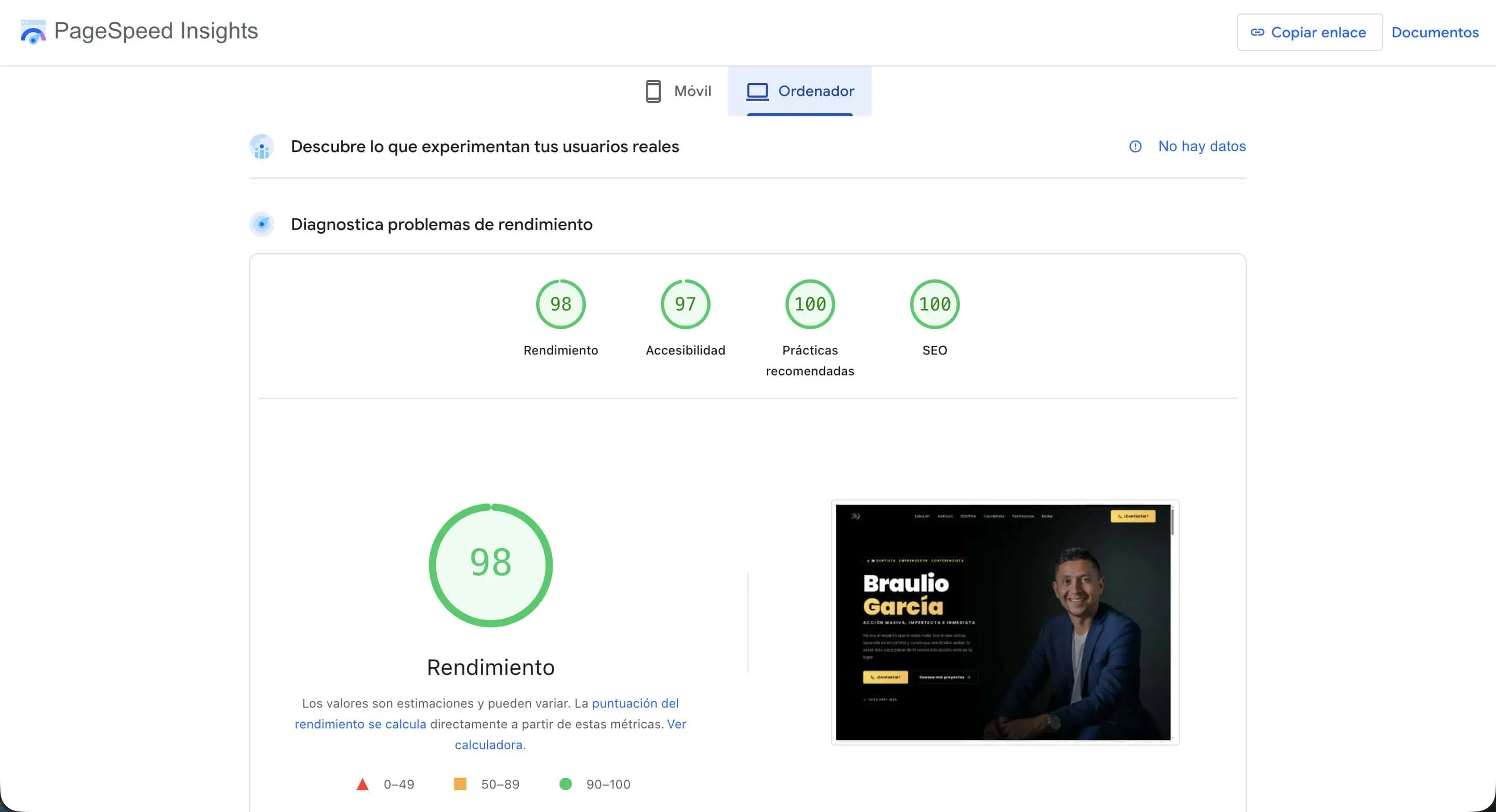
Task: Click the large 98 Rendimiento gauge
Action: (490, 564)
